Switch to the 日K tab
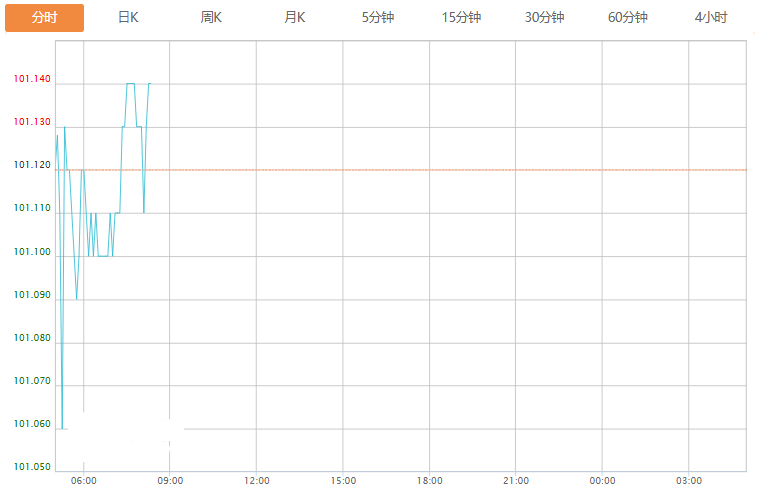This screenshot has width=757, height=487. 128,18
